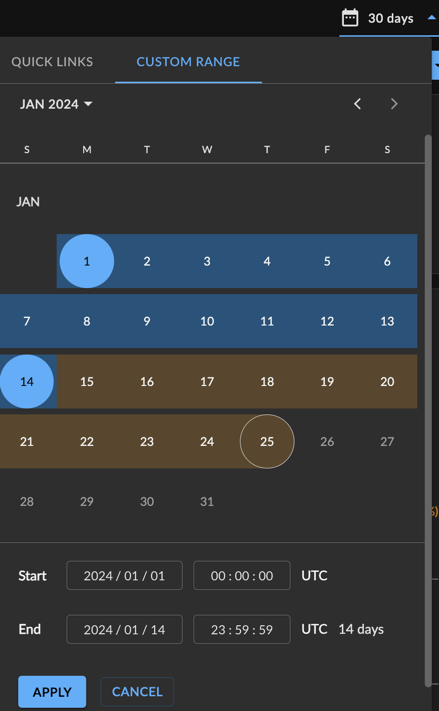Select the Custom Range tab
Screen dimensions: 439x711
pyautogui.click(x=188, y=62)
